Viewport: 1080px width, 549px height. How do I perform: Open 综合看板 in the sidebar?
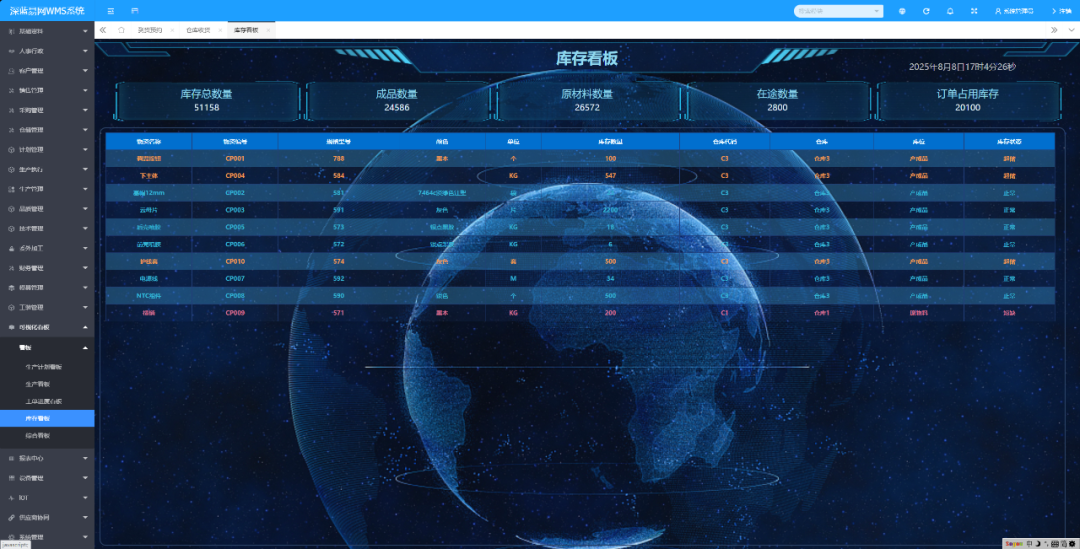[37, 435]
